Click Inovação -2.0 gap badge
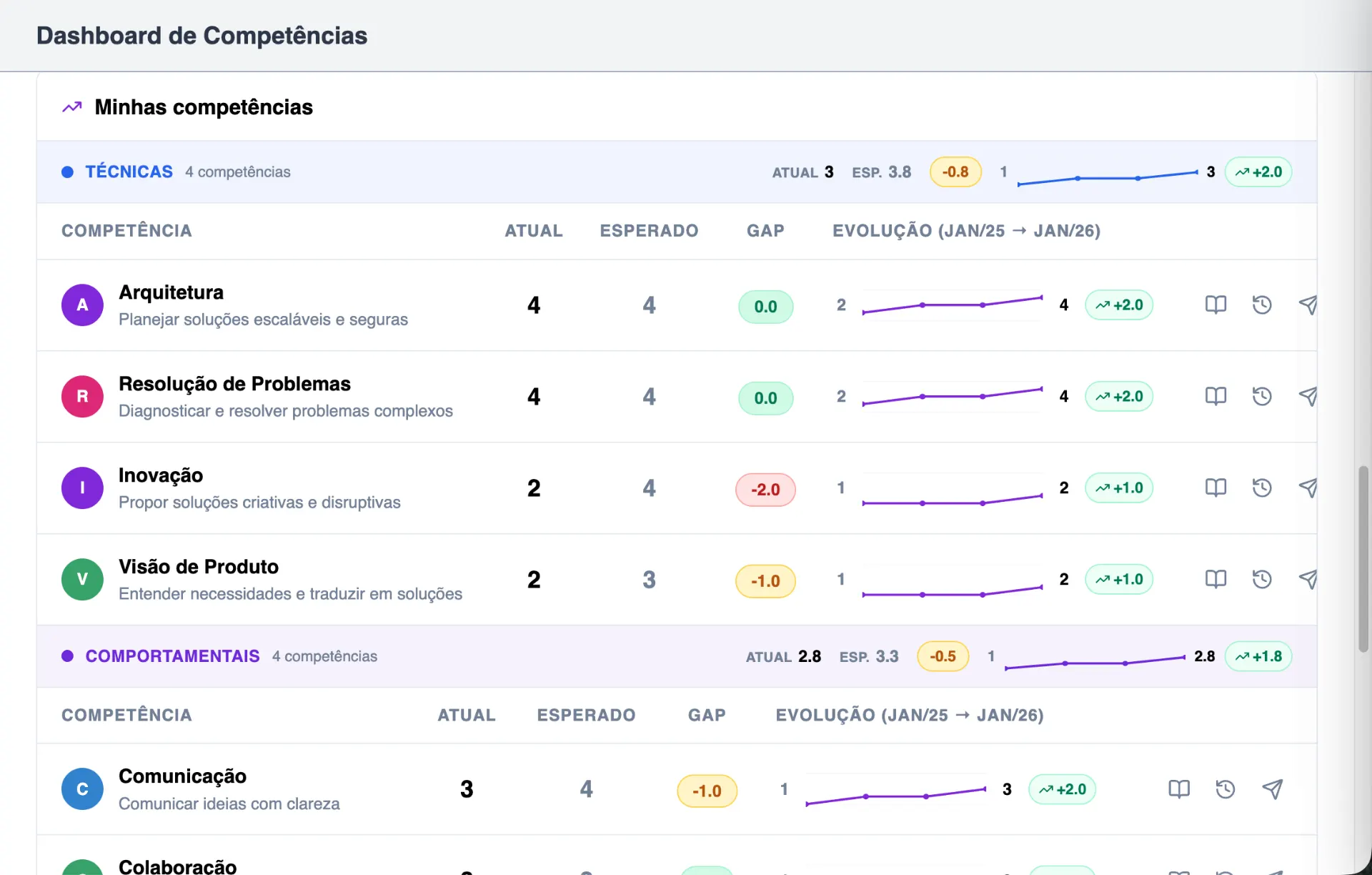 click(765, 490)
